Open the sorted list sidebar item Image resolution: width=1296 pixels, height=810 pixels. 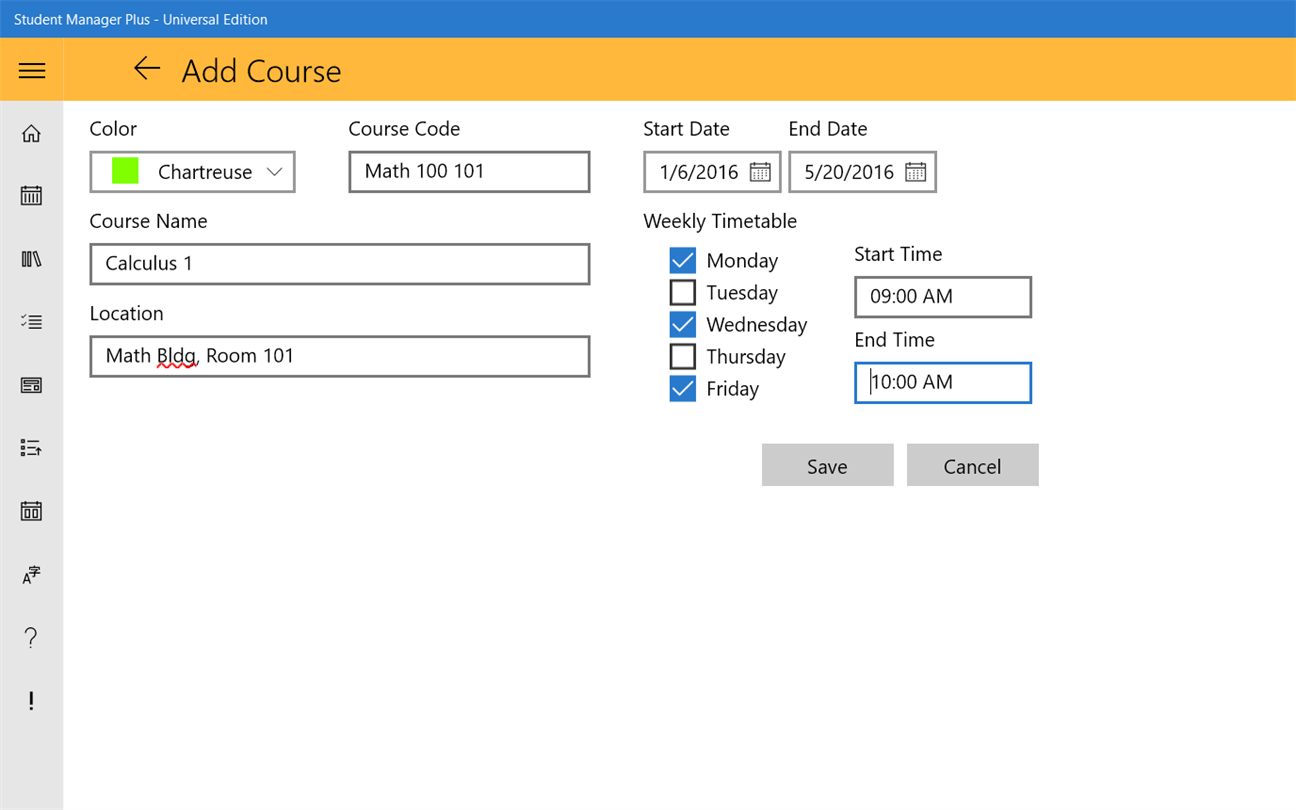coord(31,448)
